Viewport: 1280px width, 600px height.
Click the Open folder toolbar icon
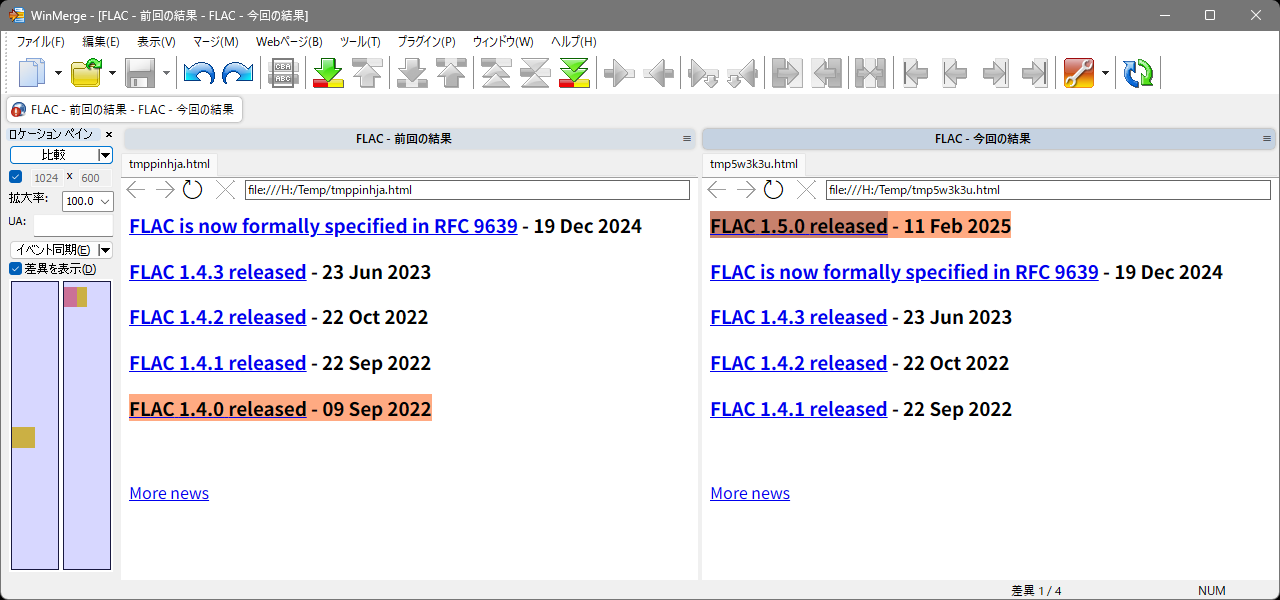[87, 73]
